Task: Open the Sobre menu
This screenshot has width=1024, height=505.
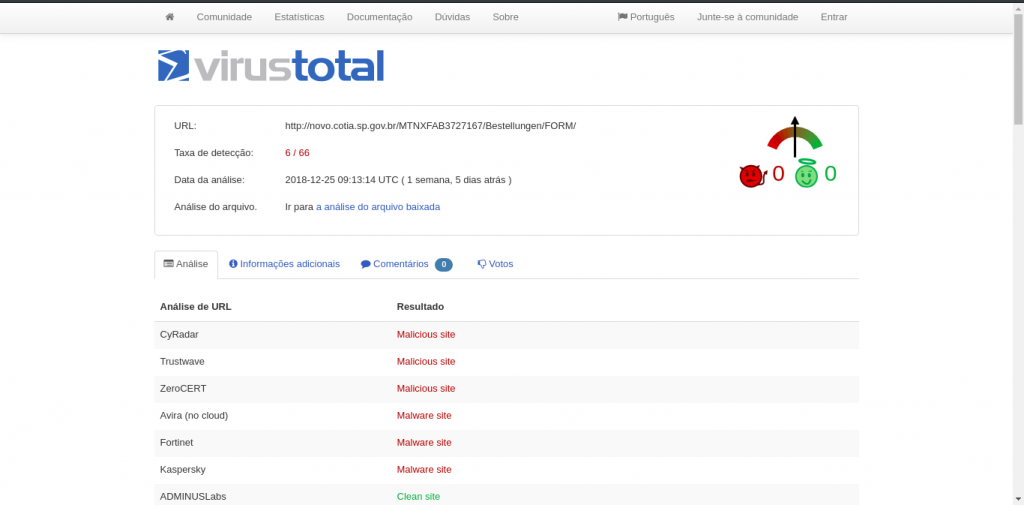Action: (x=505, y=17)
